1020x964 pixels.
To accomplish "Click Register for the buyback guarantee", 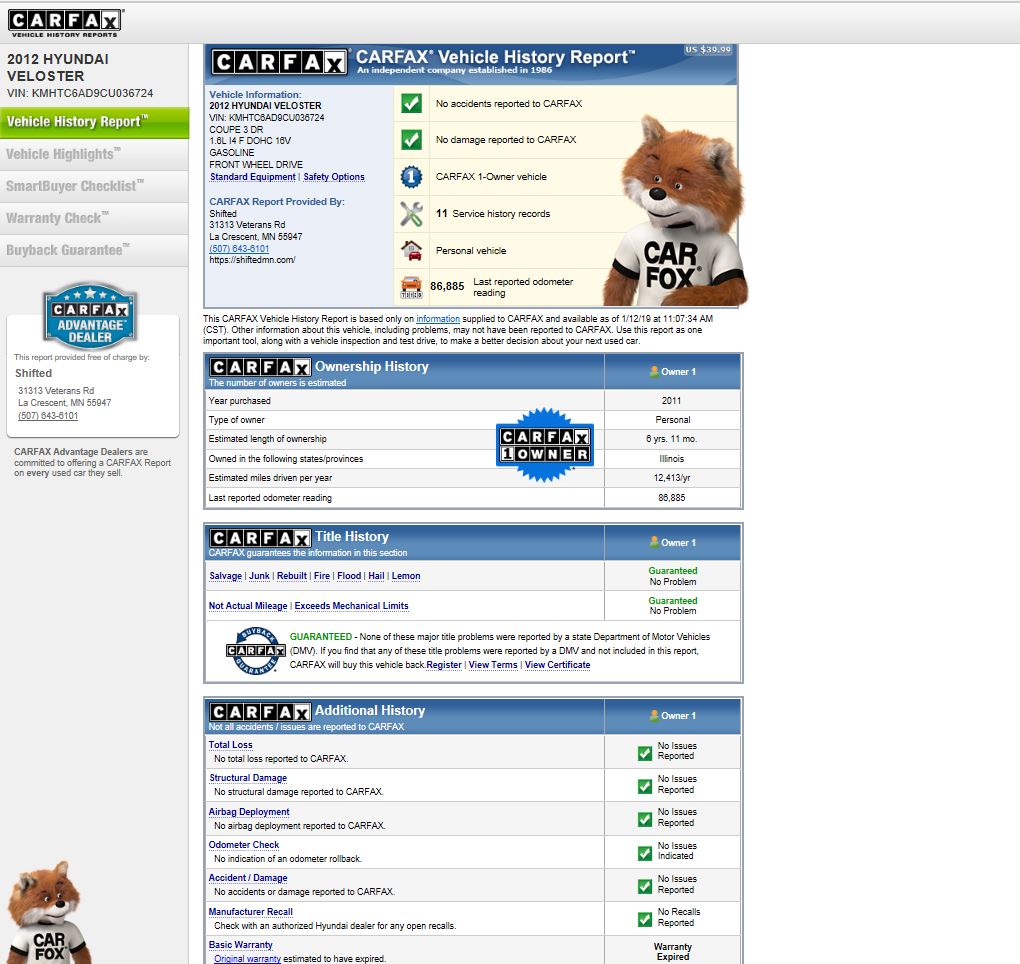I will tap(444, 665).
